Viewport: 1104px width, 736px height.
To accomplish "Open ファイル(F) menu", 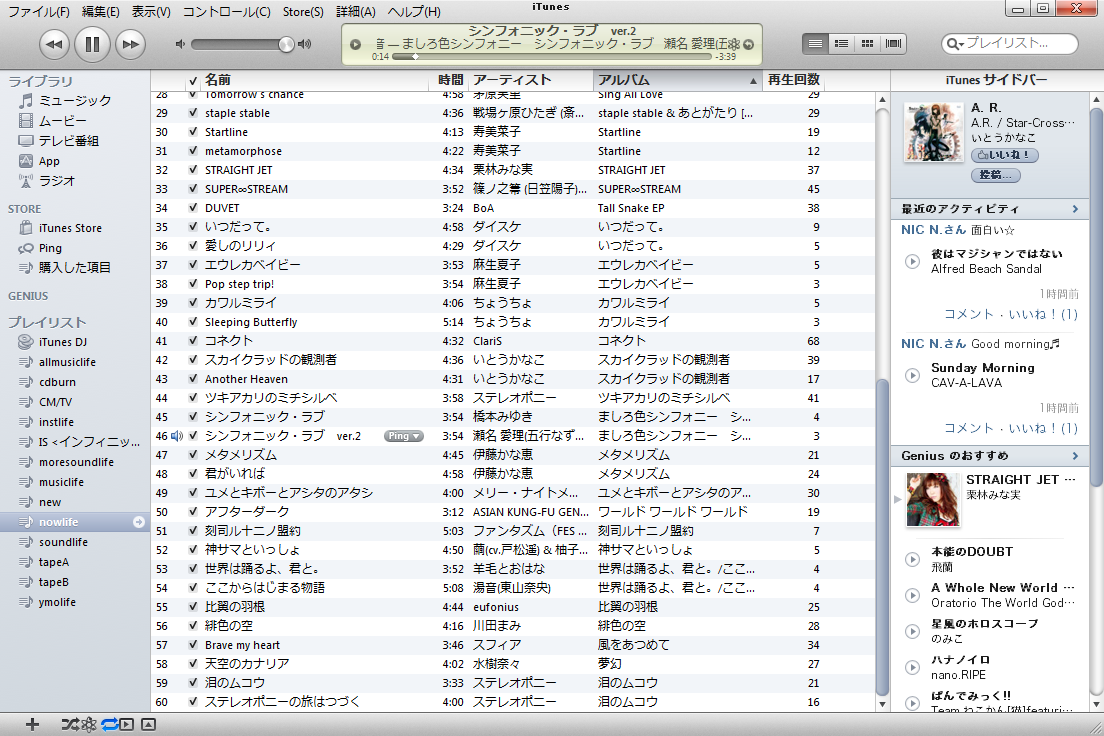I will click(x=39, y=12).
